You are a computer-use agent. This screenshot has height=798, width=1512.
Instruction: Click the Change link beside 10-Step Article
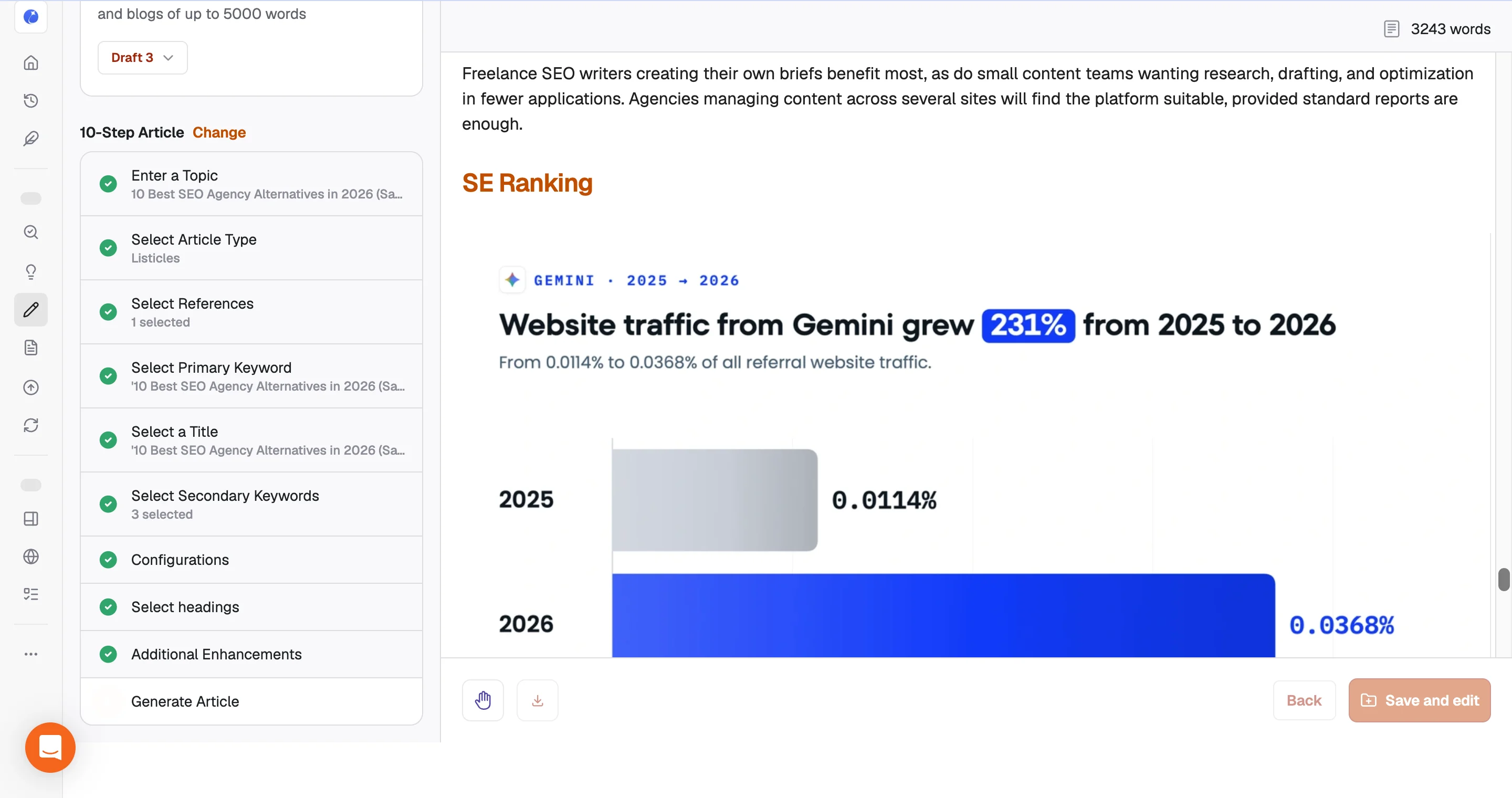coord(219,133)
